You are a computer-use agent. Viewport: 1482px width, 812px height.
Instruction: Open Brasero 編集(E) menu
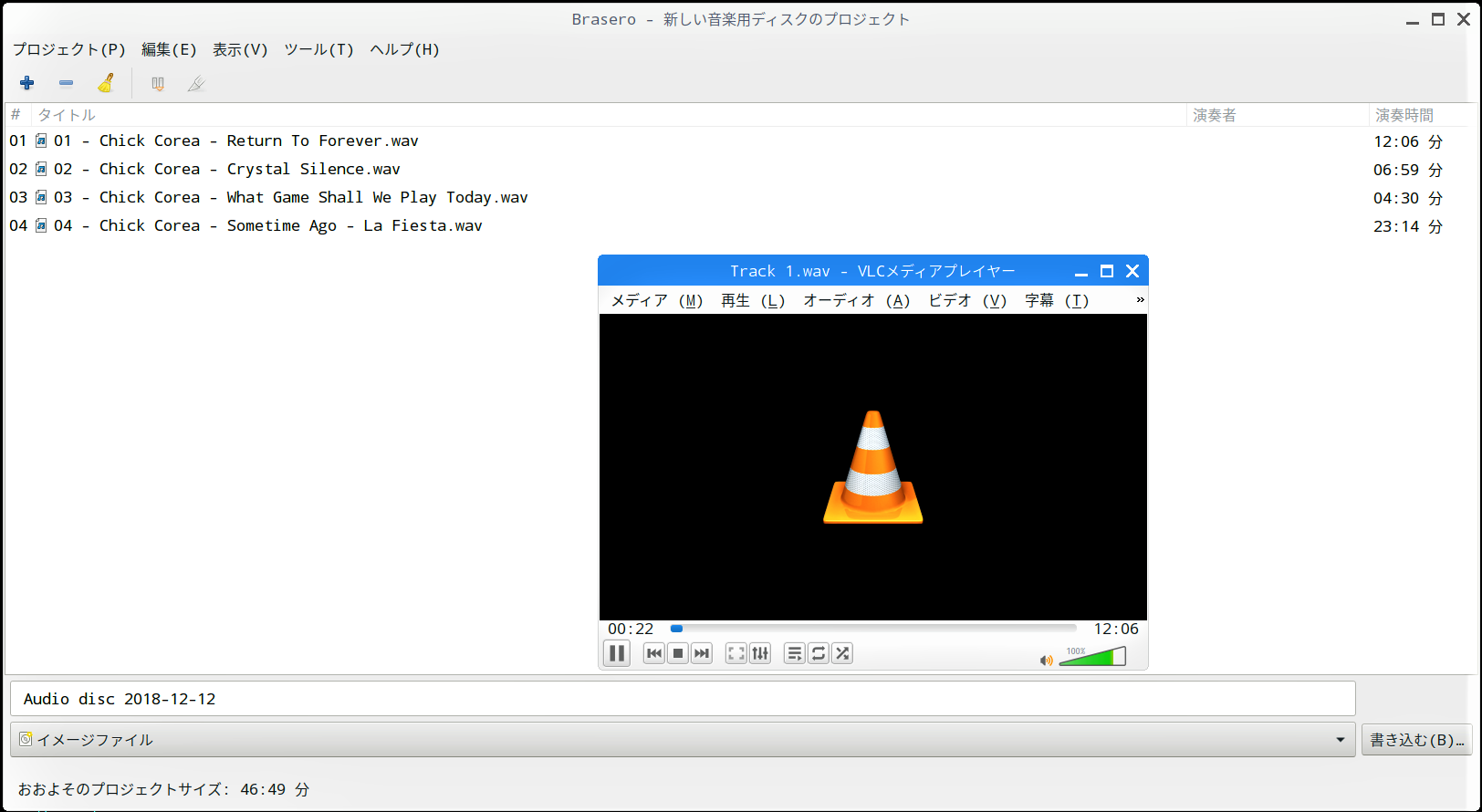(169, 49)
